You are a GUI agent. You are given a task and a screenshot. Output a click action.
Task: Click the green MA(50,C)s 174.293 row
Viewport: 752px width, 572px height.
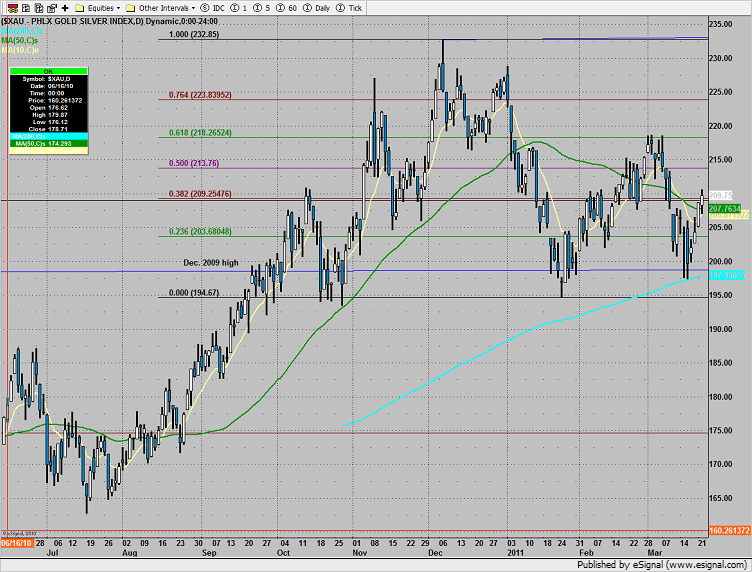point(48,144)
